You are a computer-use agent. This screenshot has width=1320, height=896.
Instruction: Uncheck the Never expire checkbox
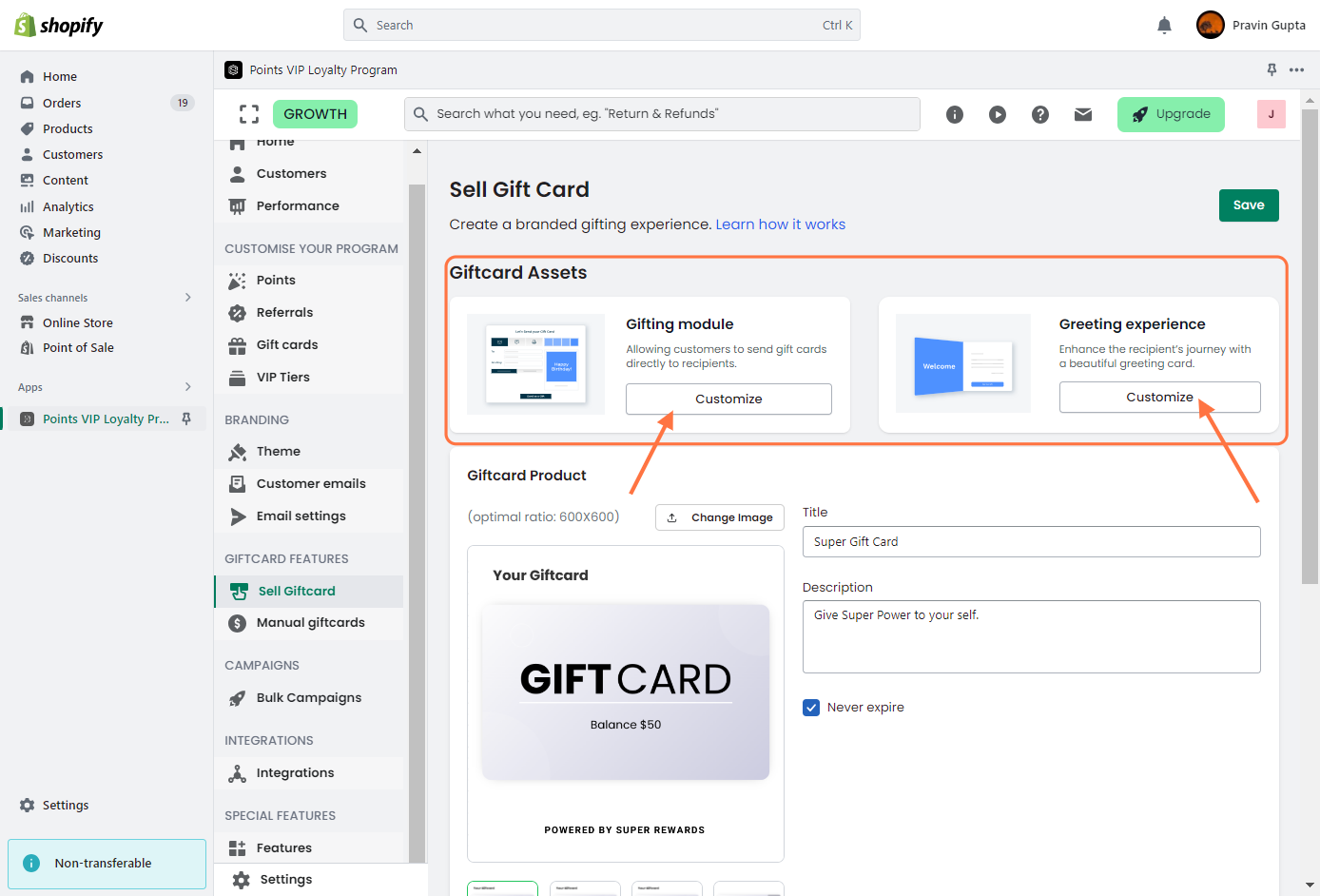(811, 708)
